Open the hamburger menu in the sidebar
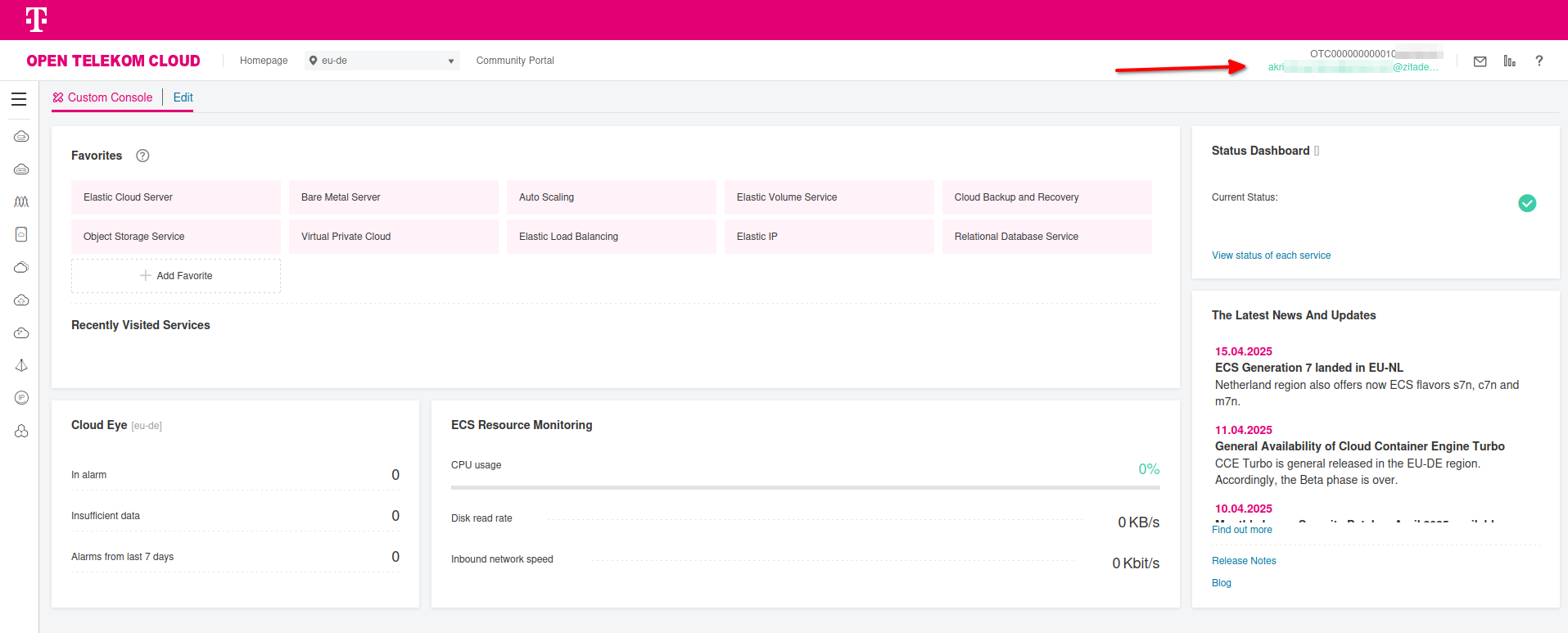Screen dimensions: 1568x633 pos(19,99)
